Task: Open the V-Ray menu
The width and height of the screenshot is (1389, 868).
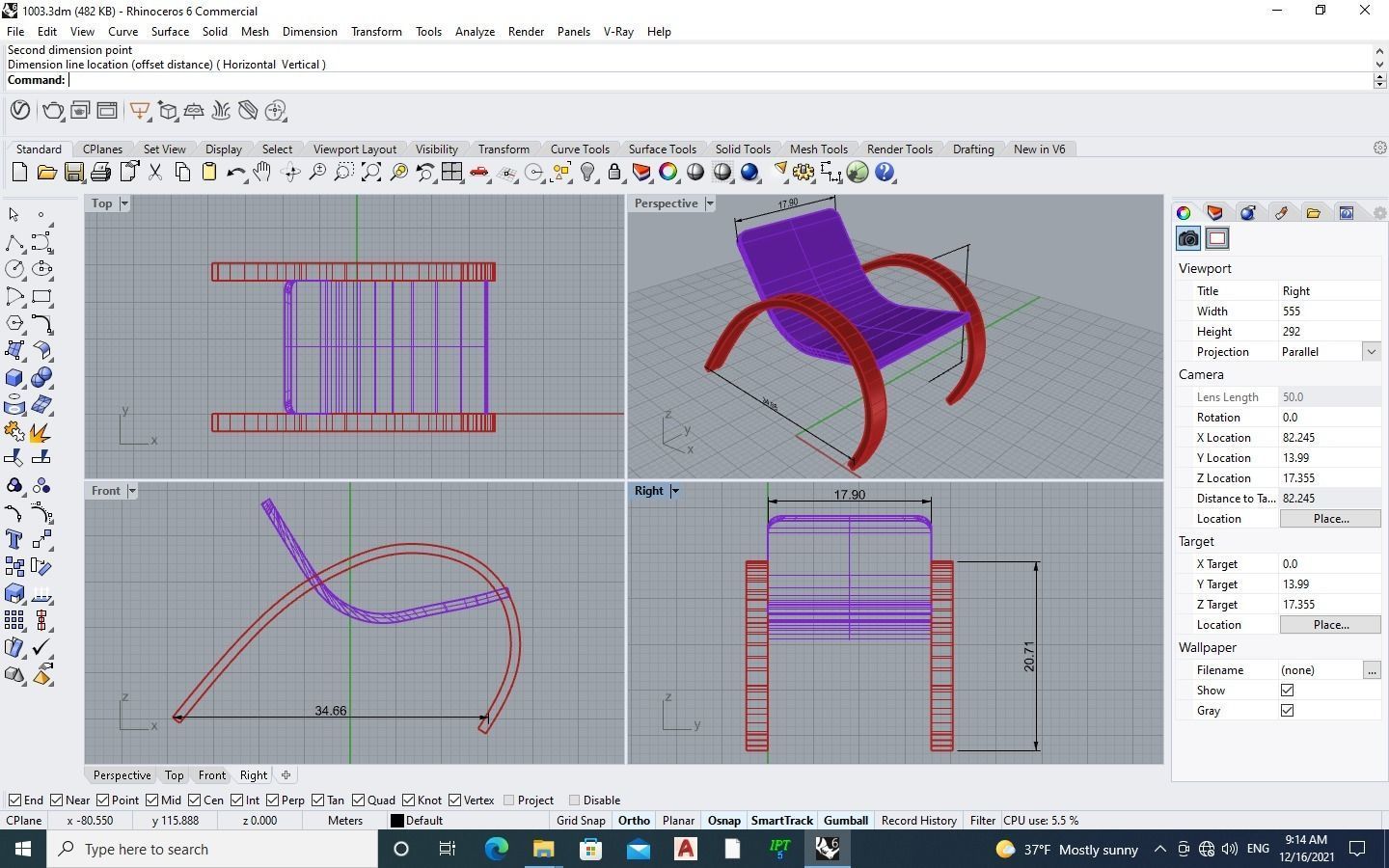Action: pos(618,32)
